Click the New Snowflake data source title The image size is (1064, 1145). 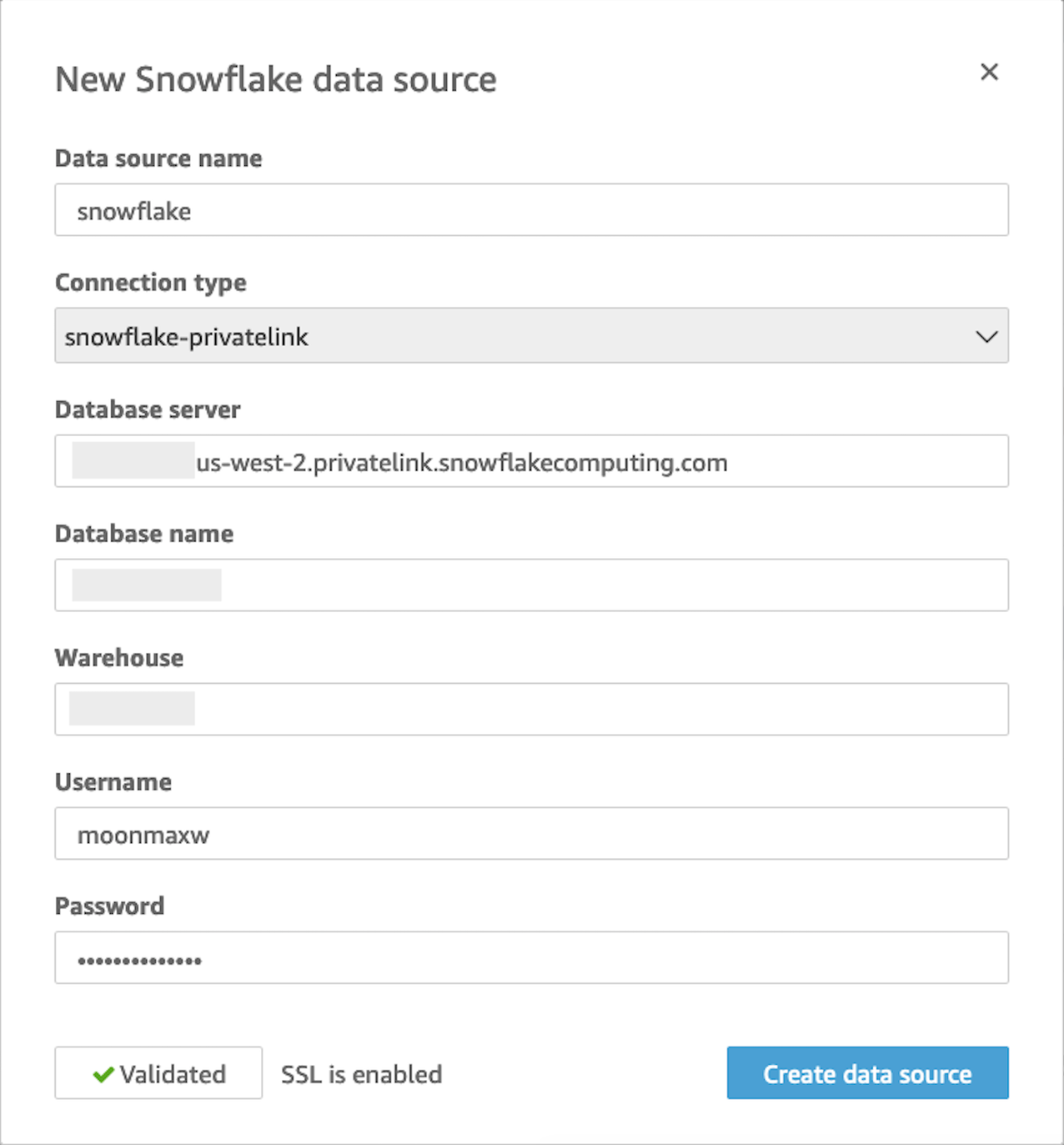click(275, 80)
